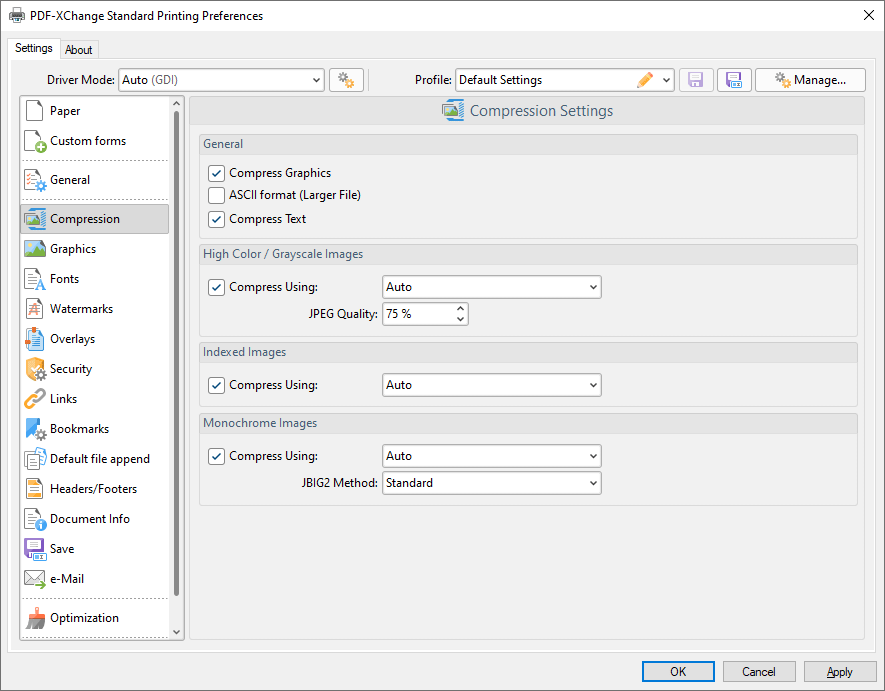Screen dimensions: 885x691
Task: Toggle Monochrome Images Compress Using checkbox
Action: click(x=216, y=456)
